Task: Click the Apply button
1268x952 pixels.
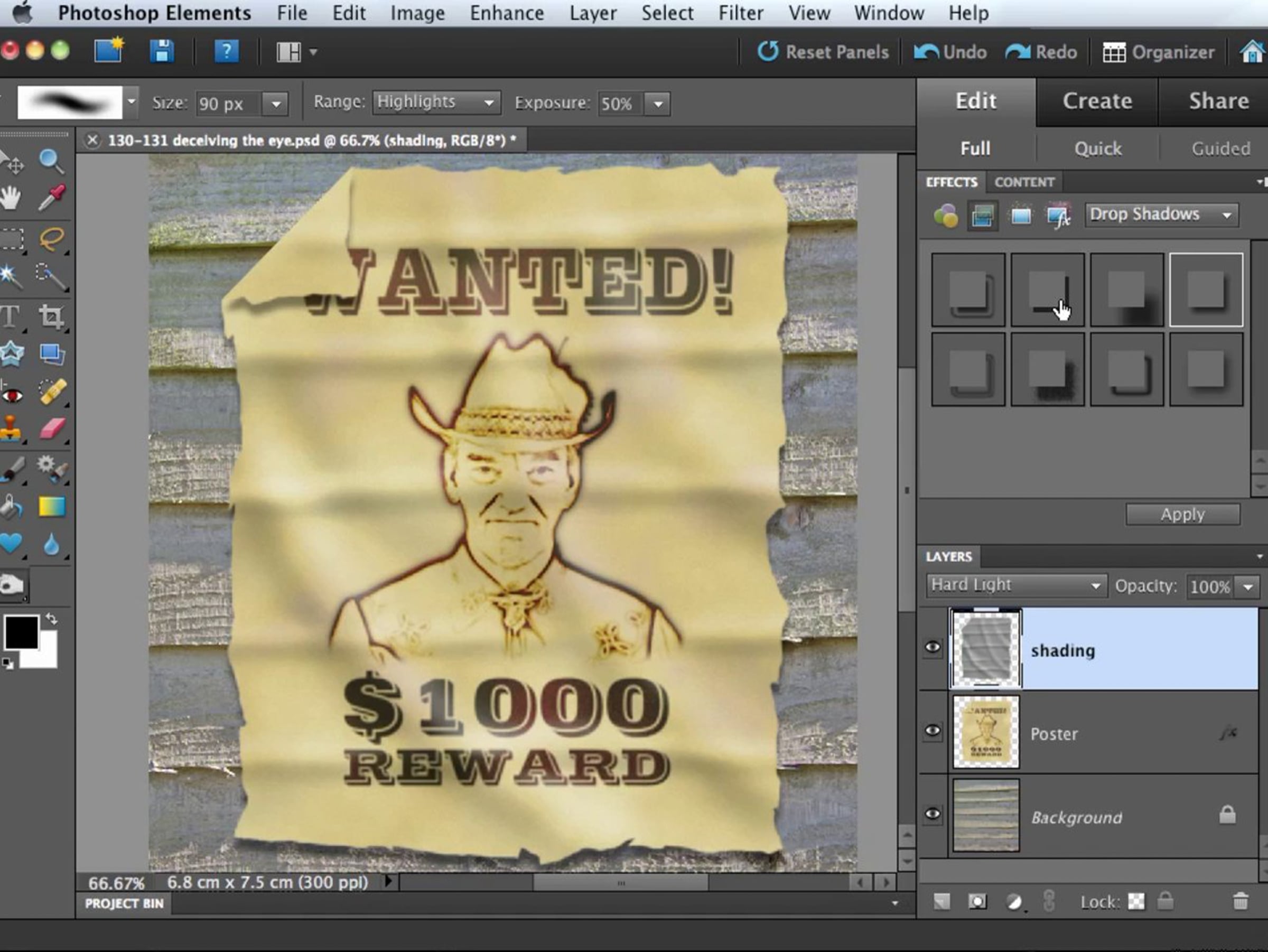Action: tap(1182, 514)
